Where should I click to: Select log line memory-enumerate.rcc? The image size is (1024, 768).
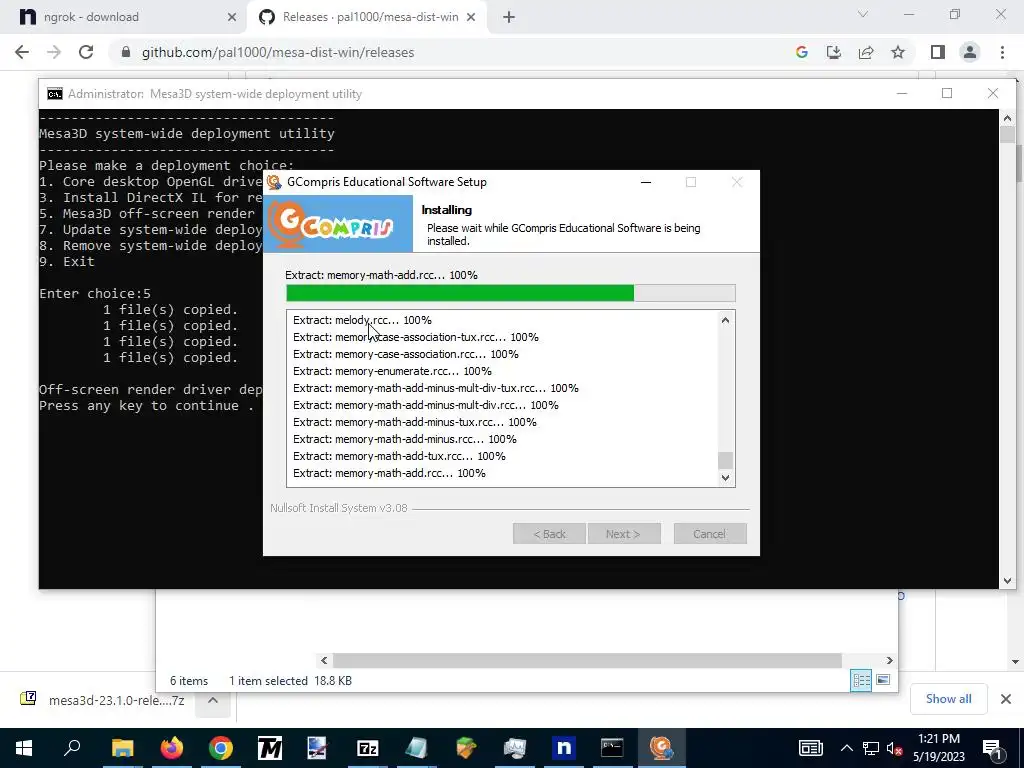coord(392,371)
